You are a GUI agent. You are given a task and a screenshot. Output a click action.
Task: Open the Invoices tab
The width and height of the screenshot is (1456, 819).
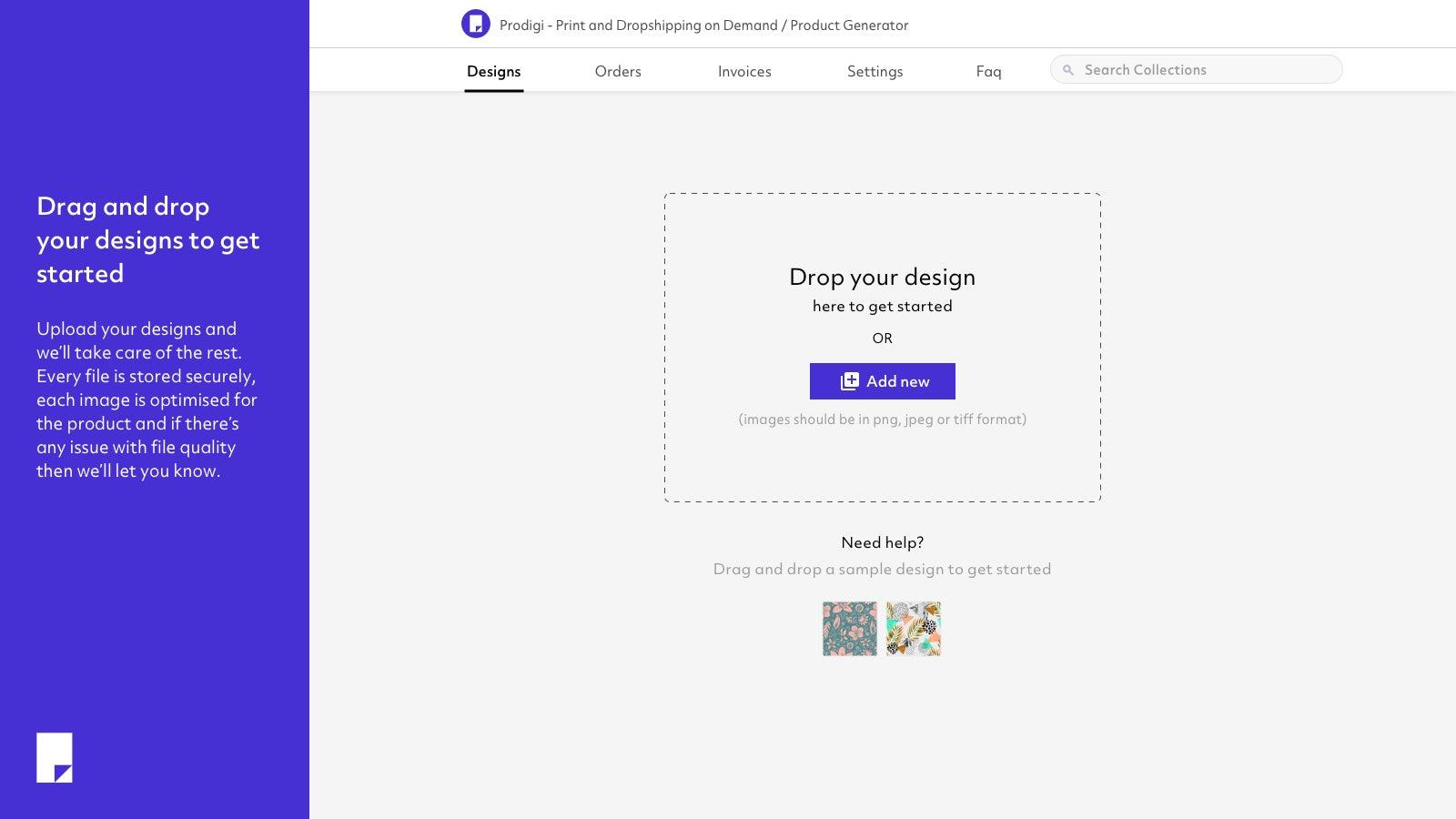pyautogui.click(x=744, y=71)
